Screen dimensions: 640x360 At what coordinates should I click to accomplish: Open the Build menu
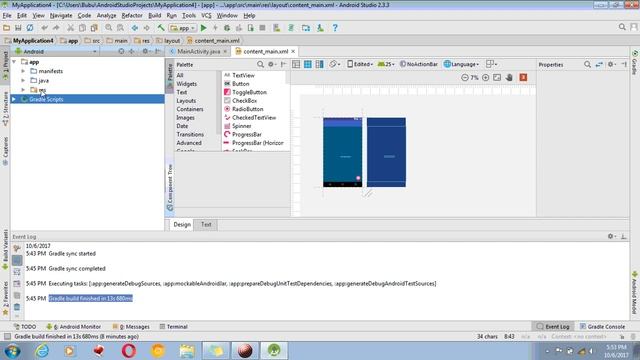(x=154, y=16)
